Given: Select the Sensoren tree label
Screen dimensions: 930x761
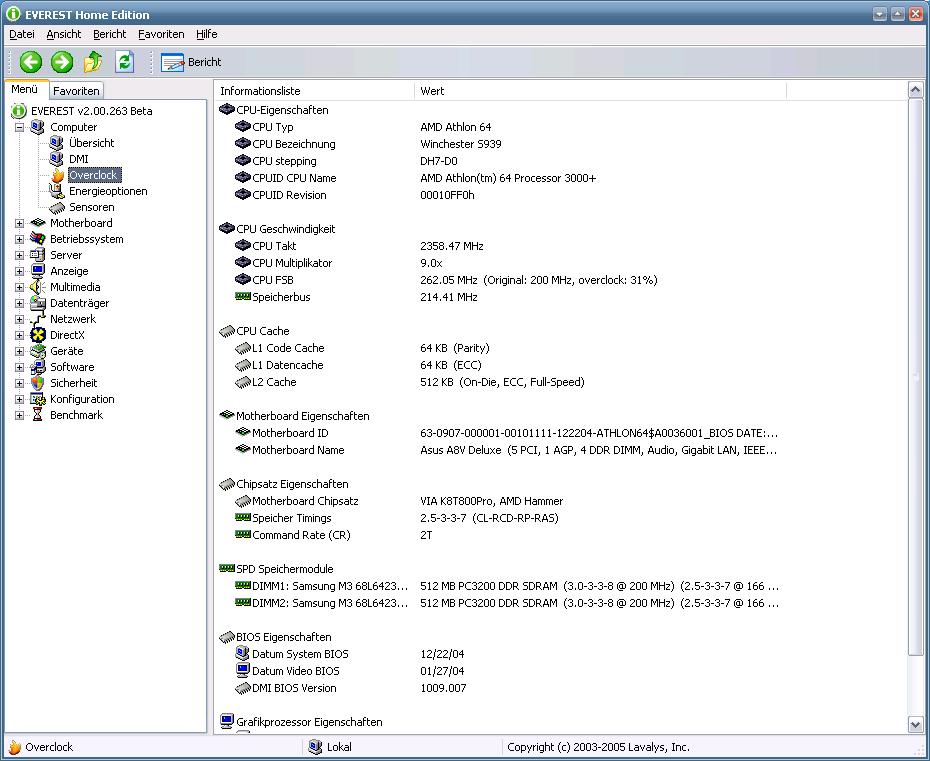Looking at the screenshot, I should [91, 207].
